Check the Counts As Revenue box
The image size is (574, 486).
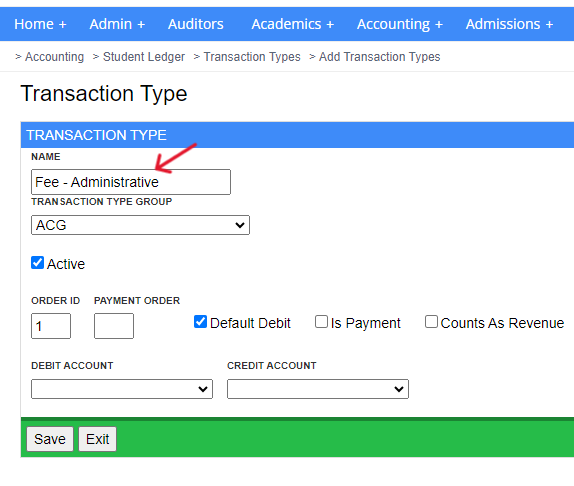[431, 322]
